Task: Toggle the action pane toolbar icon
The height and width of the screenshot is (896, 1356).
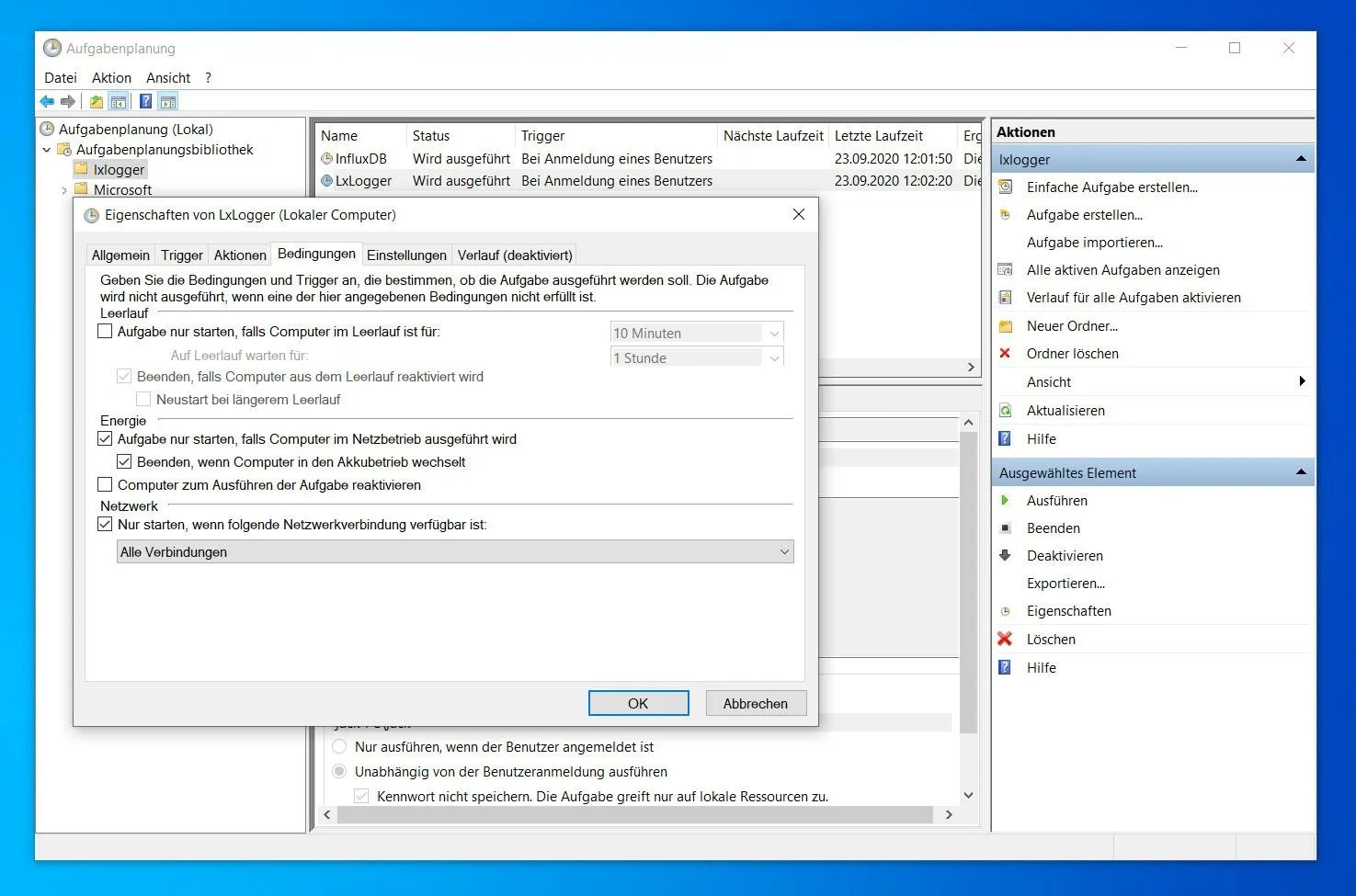Action: 167,101
